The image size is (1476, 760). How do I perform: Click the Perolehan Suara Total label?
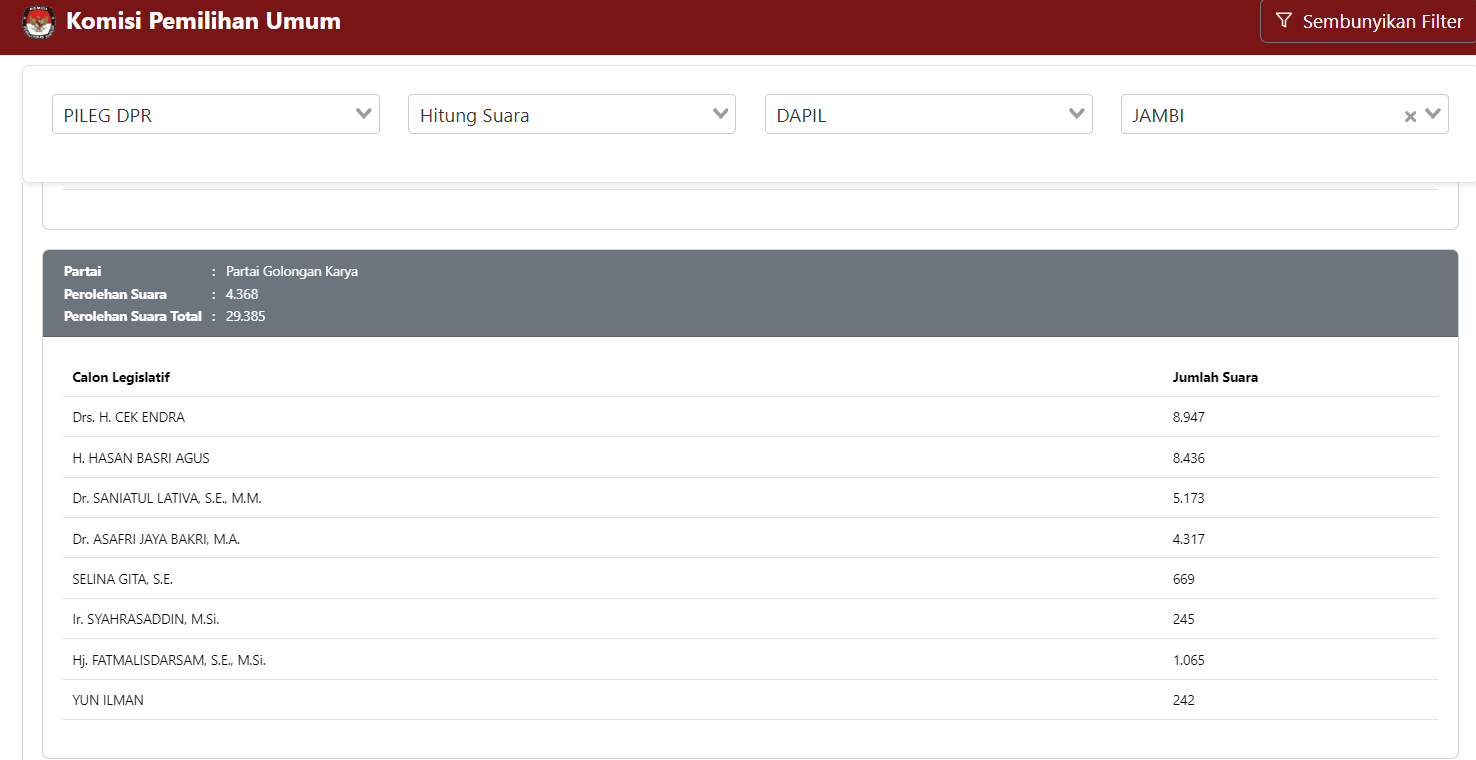pyautogui.click(x=133, y=316)
